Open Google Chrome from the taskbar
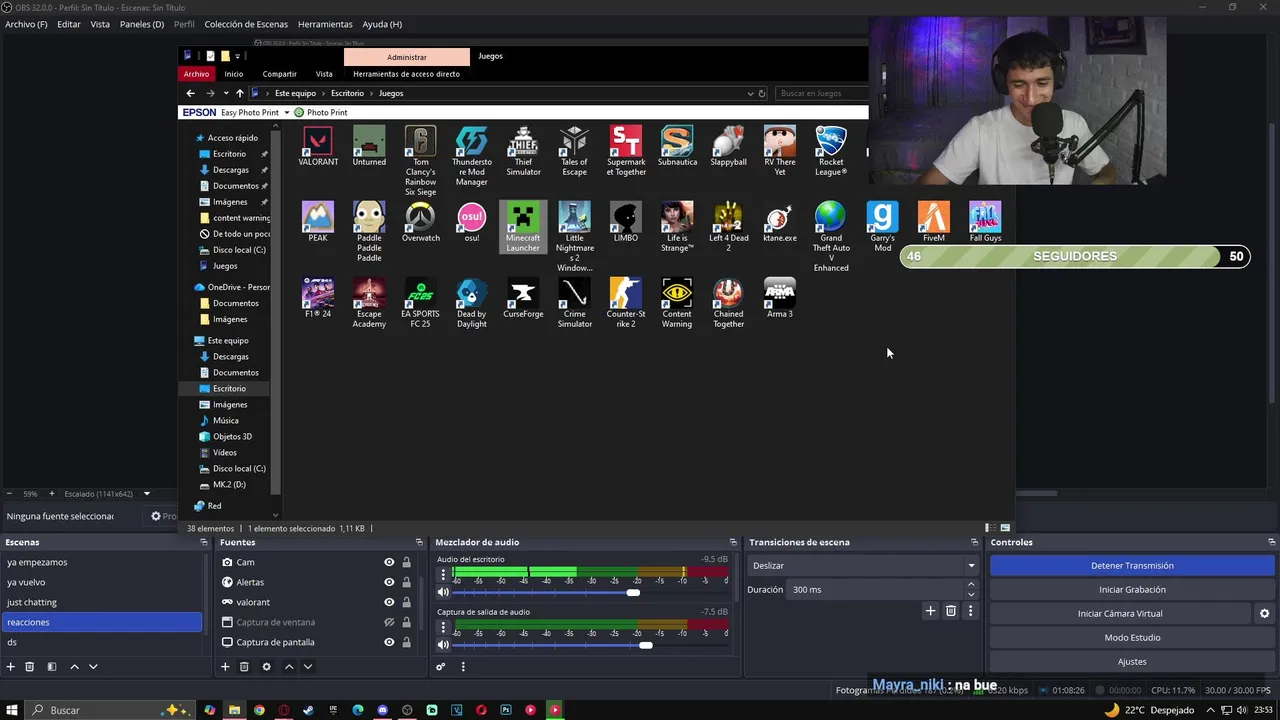 click(259, 710)
